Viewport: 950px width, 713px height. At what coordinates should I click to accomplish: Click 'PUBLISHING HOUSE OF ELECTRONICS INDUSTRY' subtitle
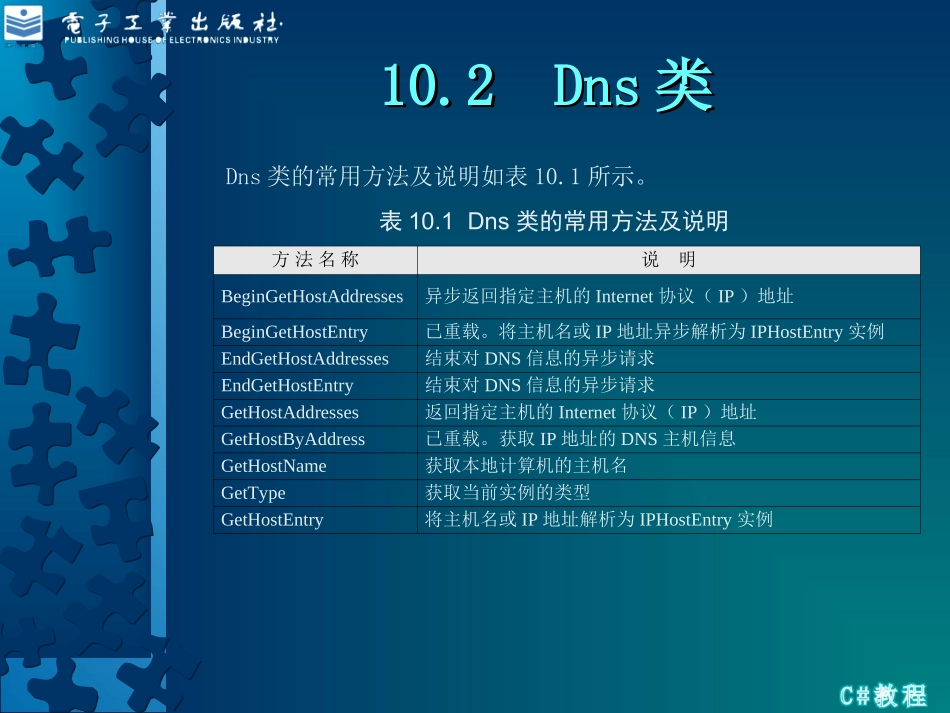(x=171, y=40)
